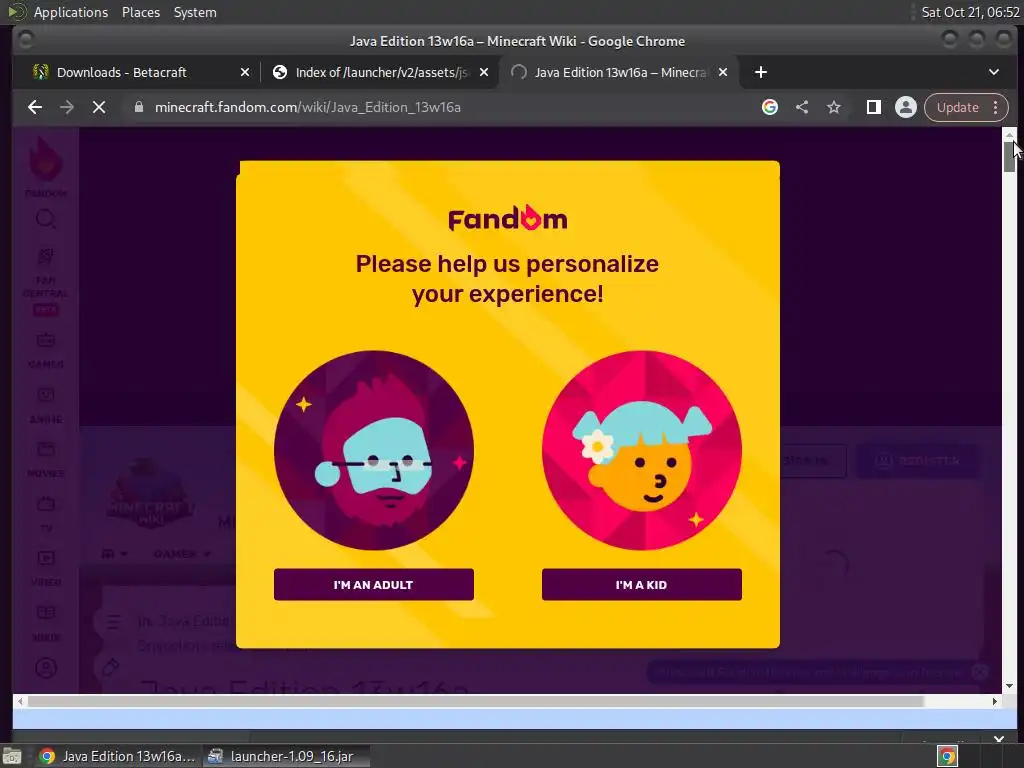The width and height of the screenshot is (1024, 768).
Task: Click the dimmed REGISTER button behind dialog
Action: pyautogui.click(x=918, y=461)
